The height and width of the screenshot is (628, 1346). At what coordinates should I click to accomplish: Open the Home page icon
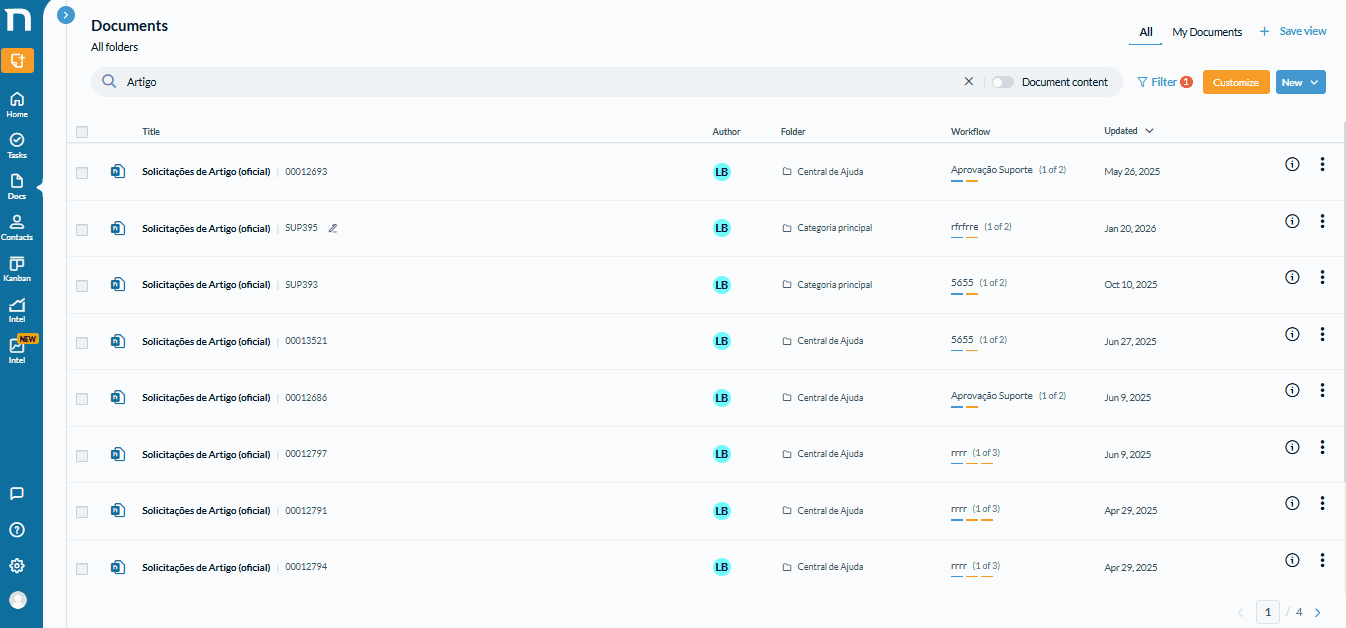tap(17, 104)
